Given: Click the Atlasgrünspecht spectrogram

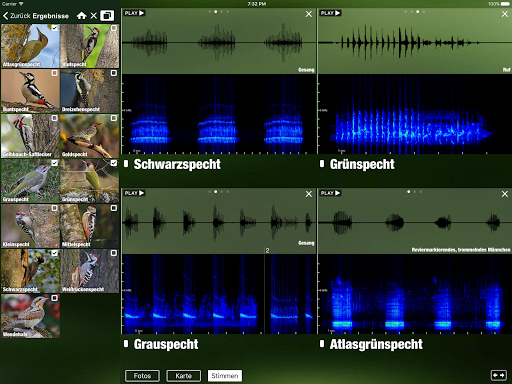Looking at the screenshot, I should pyautogui.click(x=415, y=294).
